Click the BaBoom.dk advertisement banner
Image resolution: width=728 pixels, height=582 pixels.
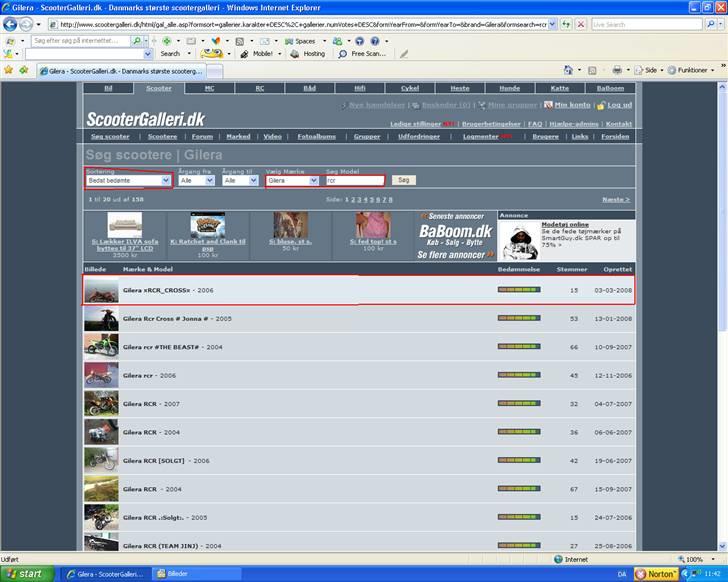(457, 230)
